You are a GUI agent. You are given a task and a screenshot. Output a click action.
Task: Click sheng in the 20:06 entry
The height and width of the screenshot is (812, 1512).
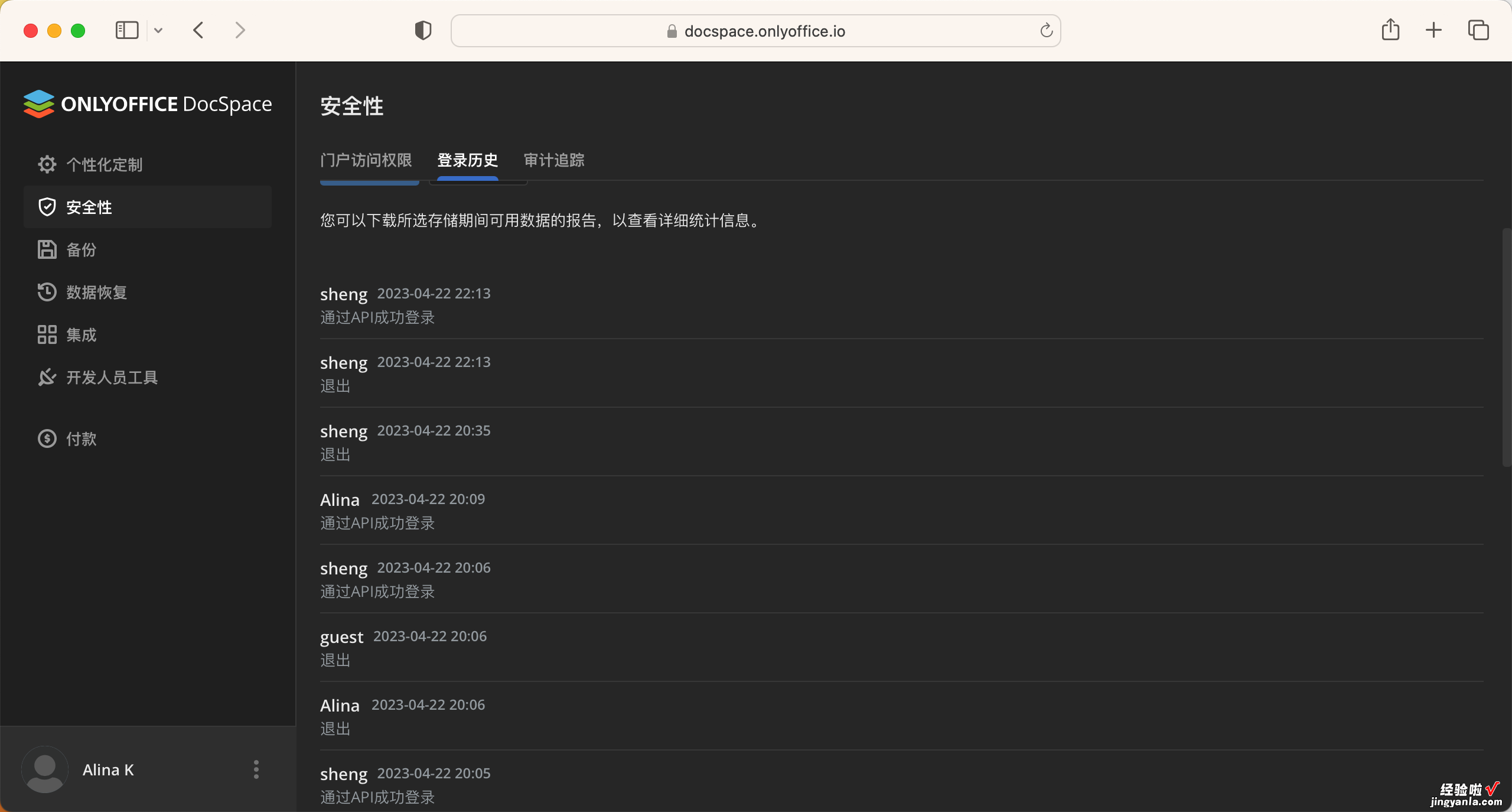pyautogui.click(x=344, y=569)
